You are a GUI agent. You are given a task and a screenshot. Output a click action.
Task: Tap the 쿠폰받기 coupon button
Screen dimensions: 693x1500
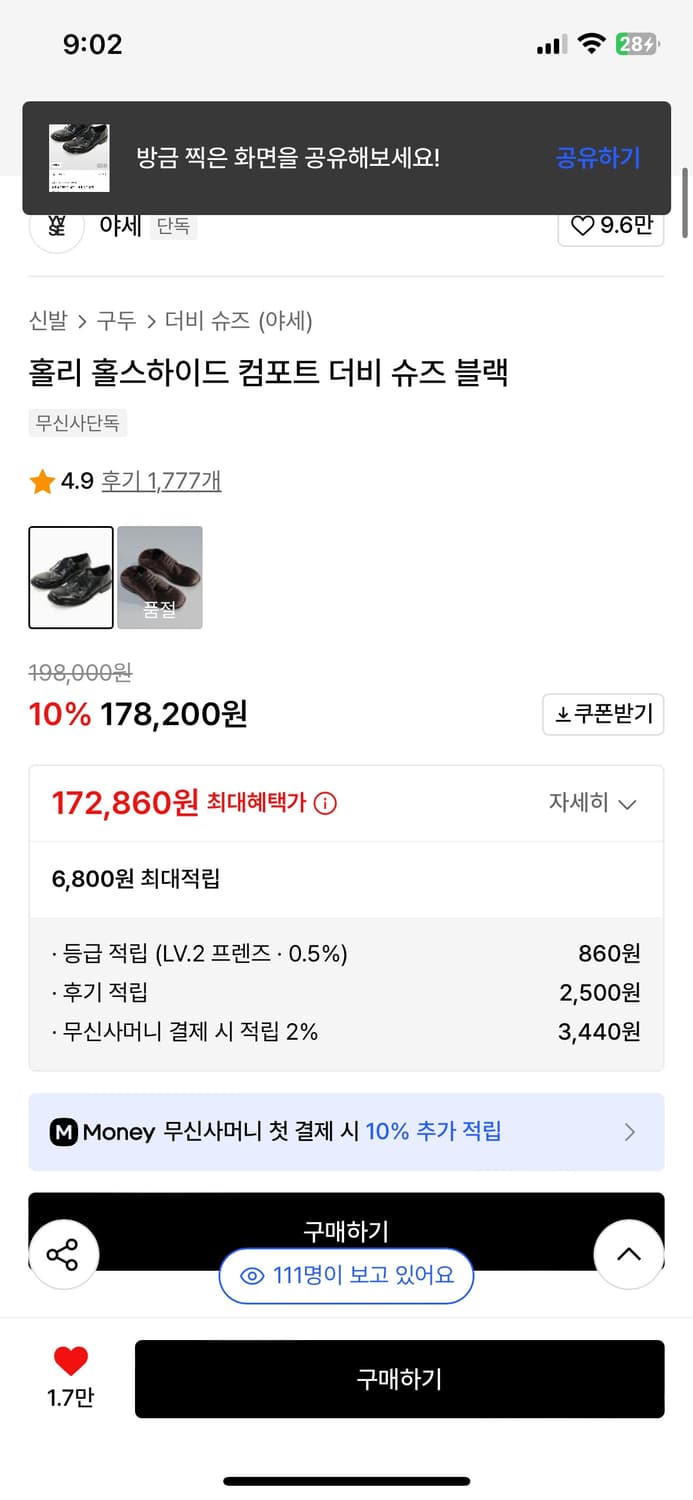603,714
